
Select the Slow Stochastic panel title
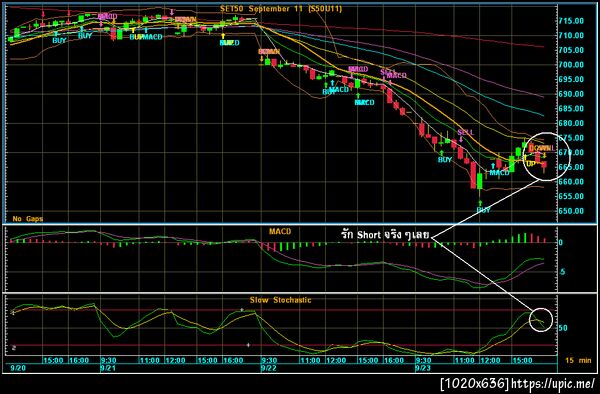pos(280,300)
